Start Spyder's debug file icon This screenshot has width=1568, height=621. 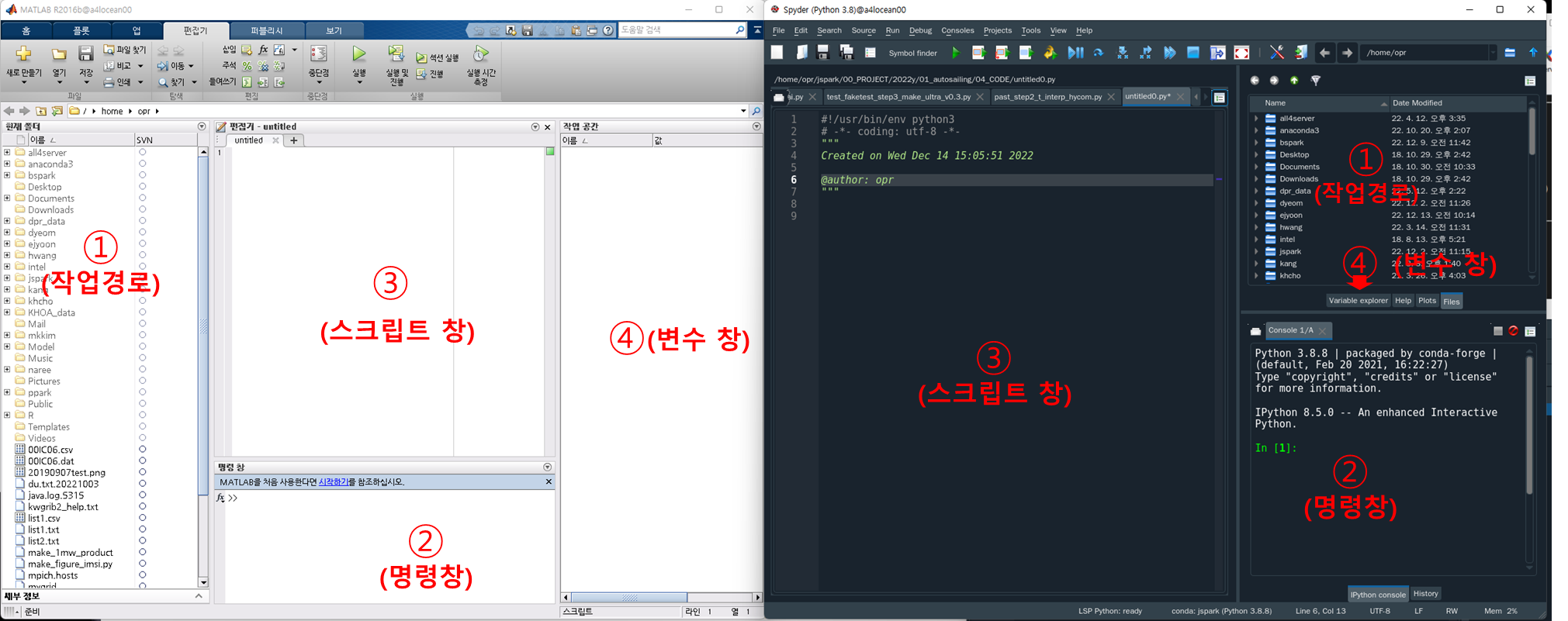tap(1075, 53)
